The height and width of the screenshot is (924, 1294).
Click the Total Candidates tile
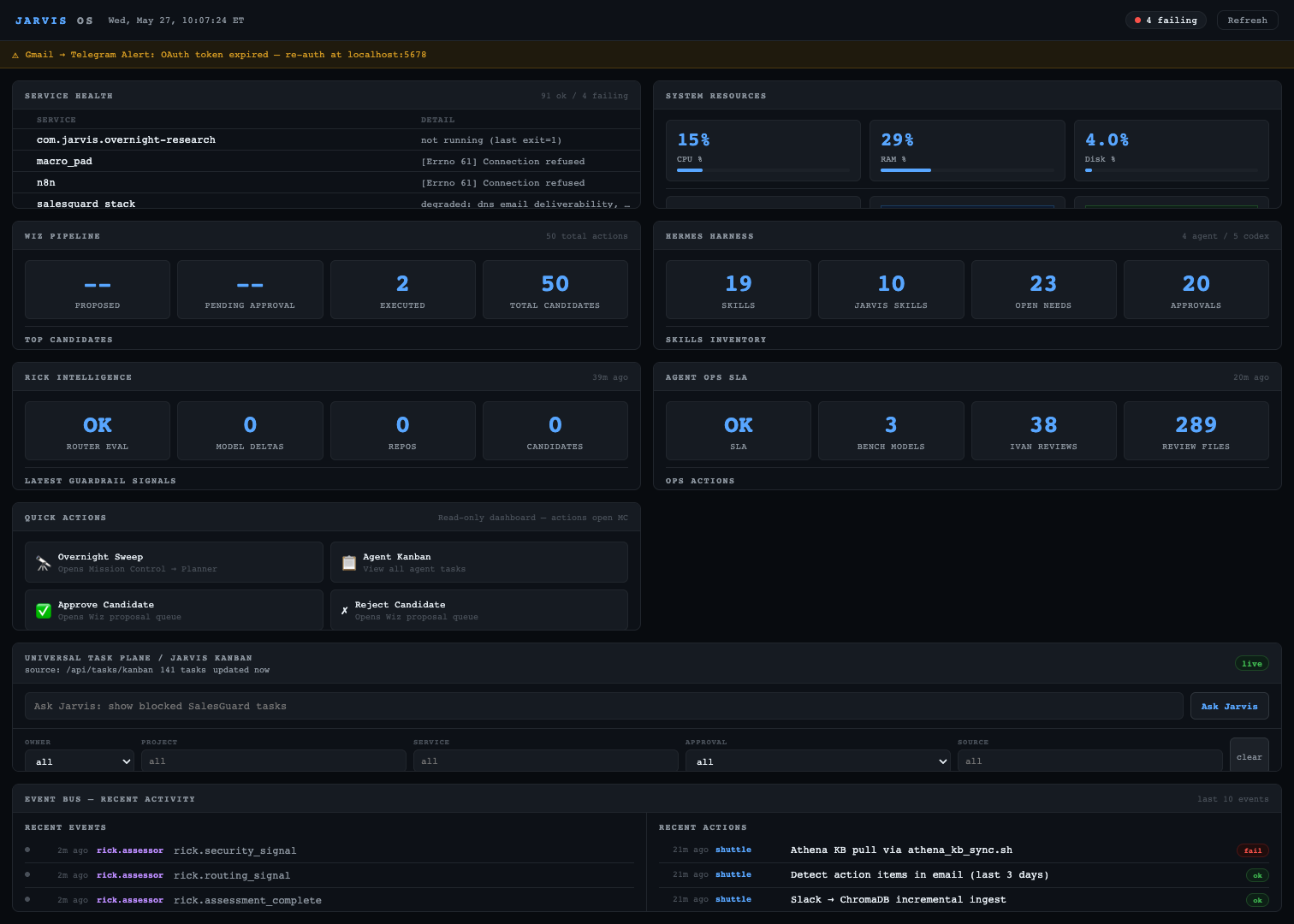(555, 290)
